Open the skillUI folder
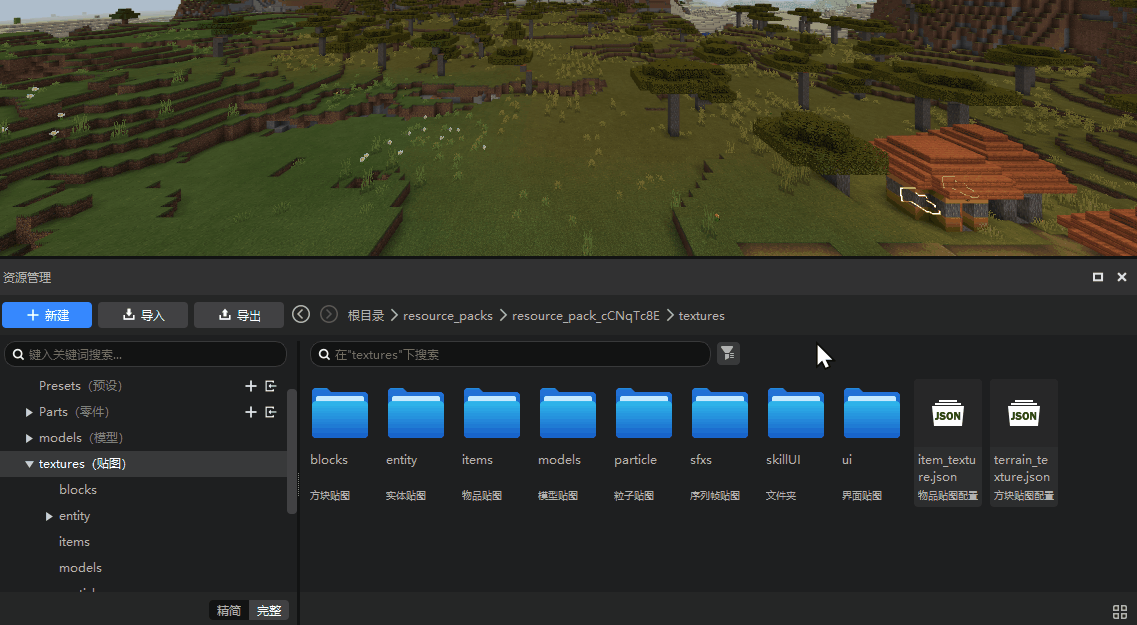 pos(795,414)
